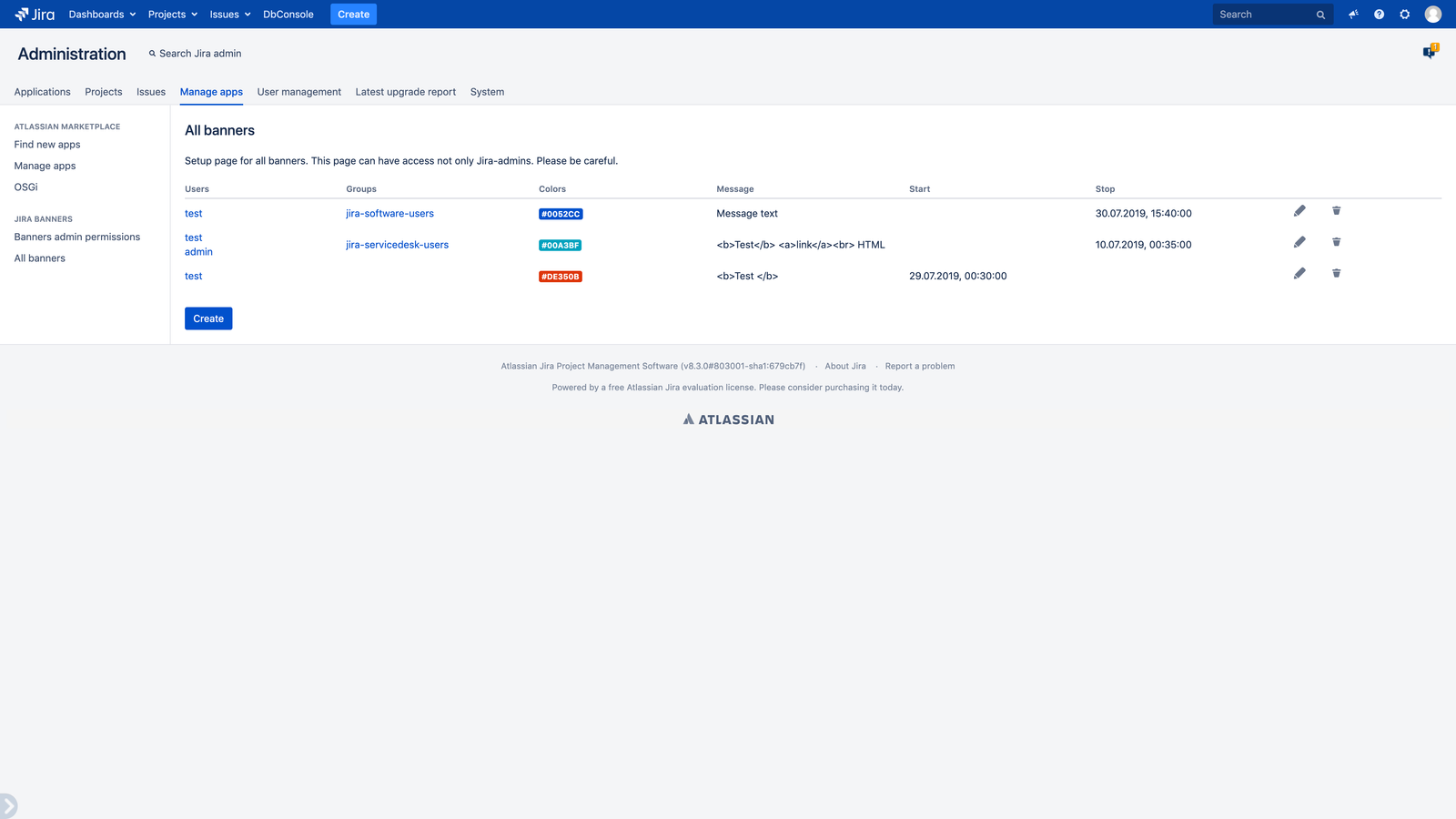Click the <b>Test </b> message cell
The height and width of the screenshot is (819, 1456).
[x=747, y=277]
